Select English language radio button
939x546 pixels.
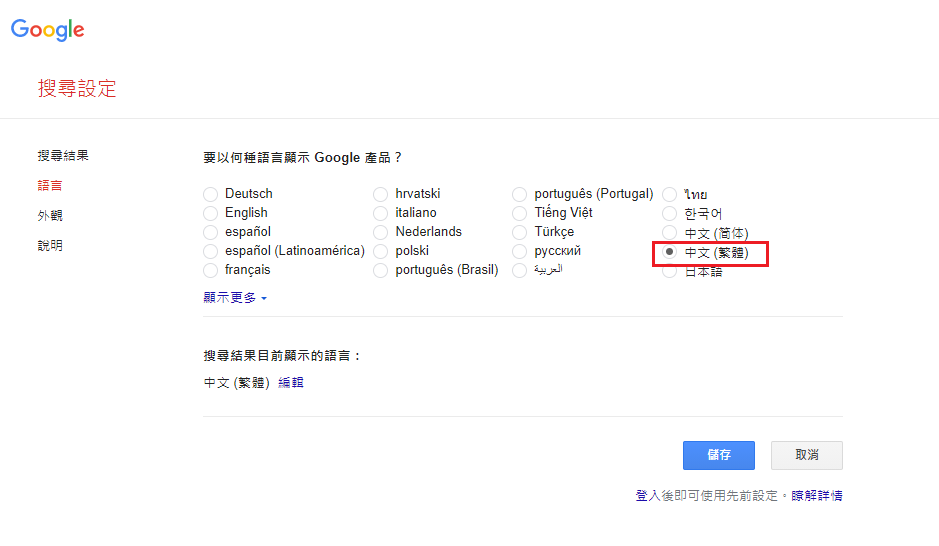210,213
